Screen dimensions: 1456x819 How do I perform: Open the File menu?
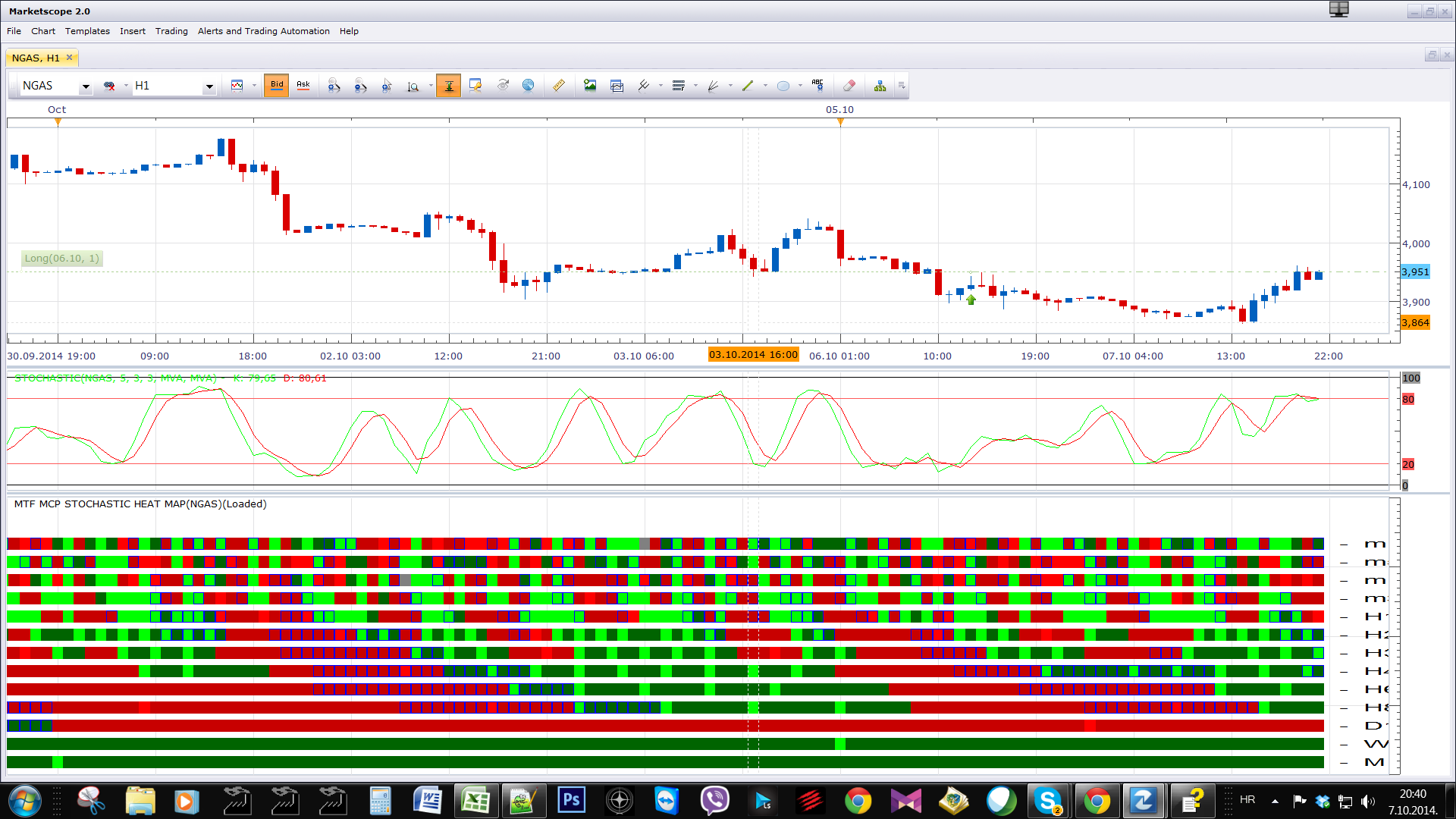(14, 31)
